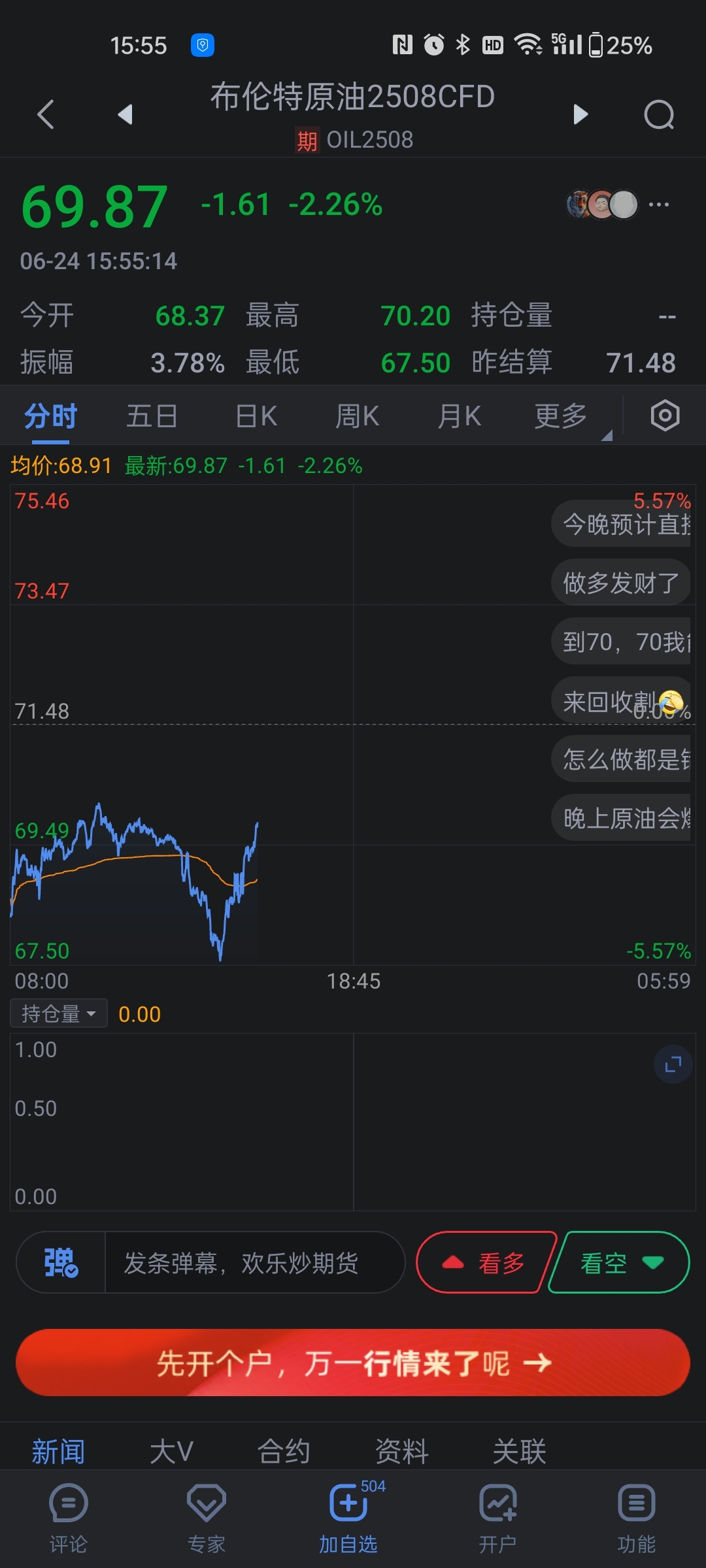Tap the 振幅 value 3.78%
The width and height of the screenshot is (706, 1568).
click(188, 363)
